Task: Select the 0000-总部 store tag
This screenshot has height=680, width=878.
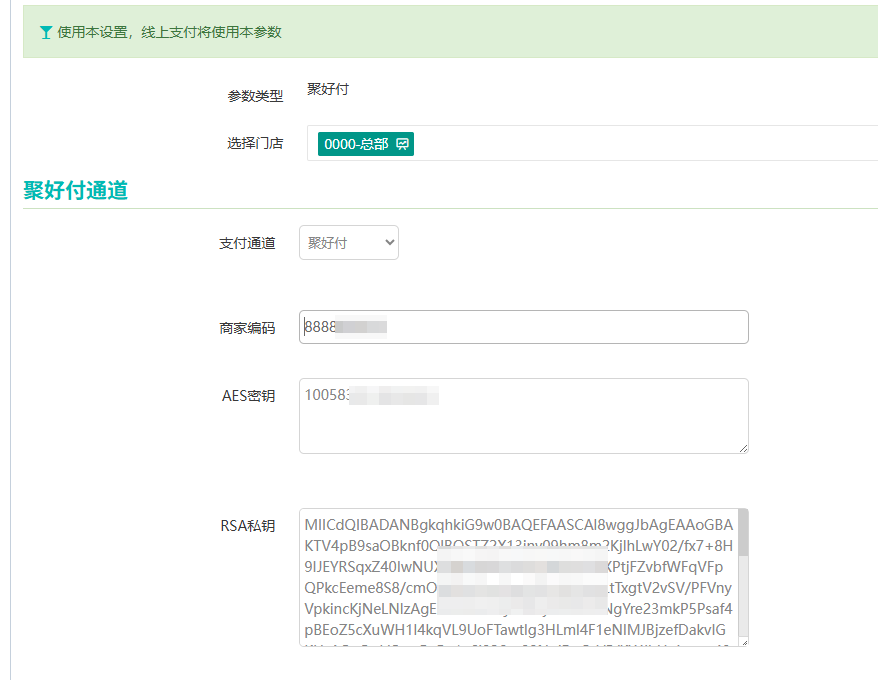Action: [366, 144]
